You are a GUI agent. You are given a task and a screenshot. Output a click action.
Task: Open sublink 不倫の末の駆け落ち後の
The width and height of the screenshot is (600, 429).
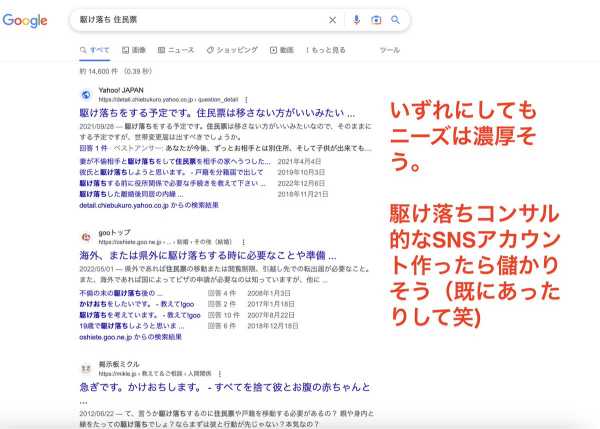[x=121, y=293]
